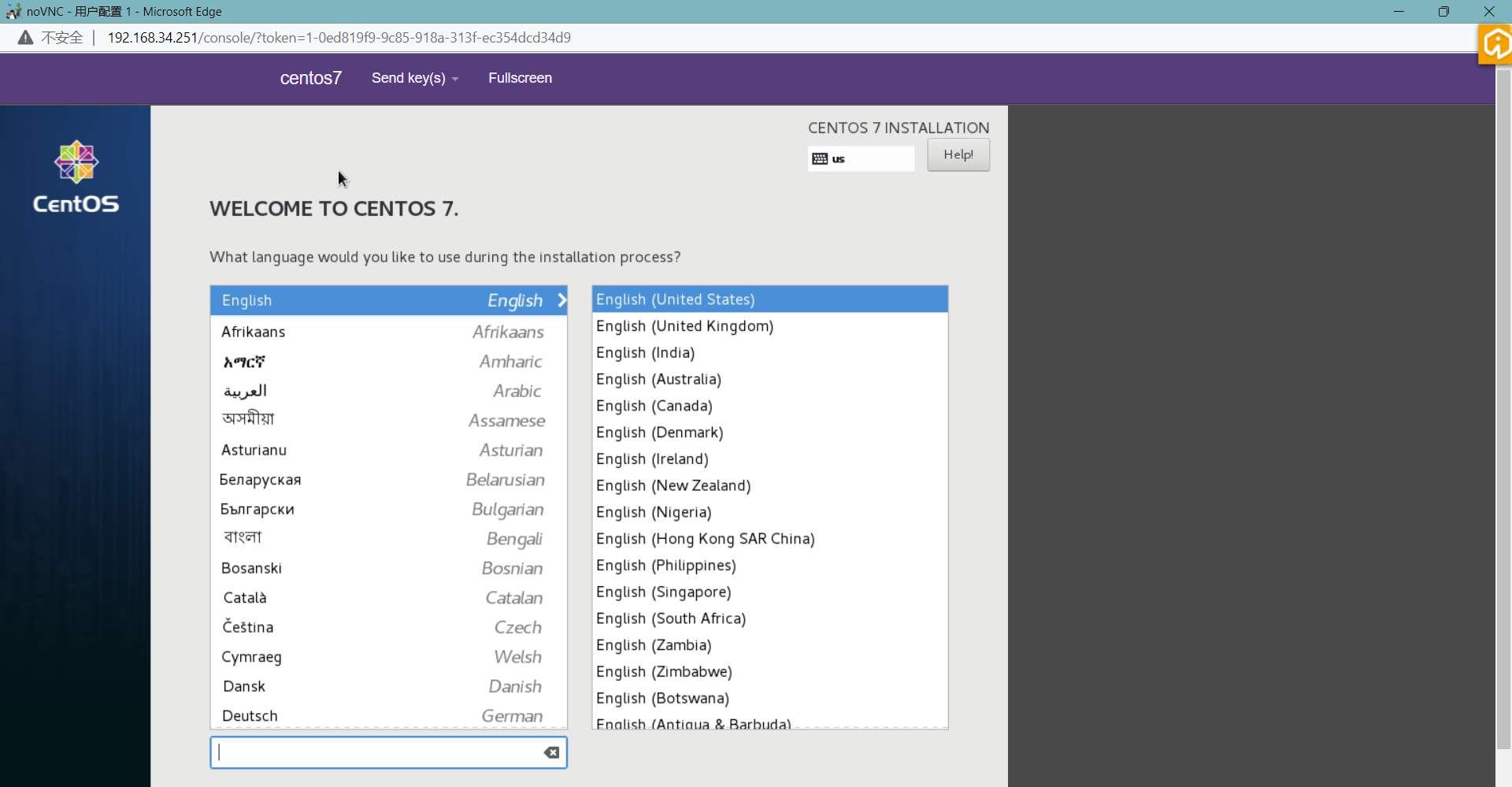The width and height of the screenshot is (1512, 787).
Task: Choose English (Zimbabwe) locale
Action: pyautogui.click(x=769, y=672)
